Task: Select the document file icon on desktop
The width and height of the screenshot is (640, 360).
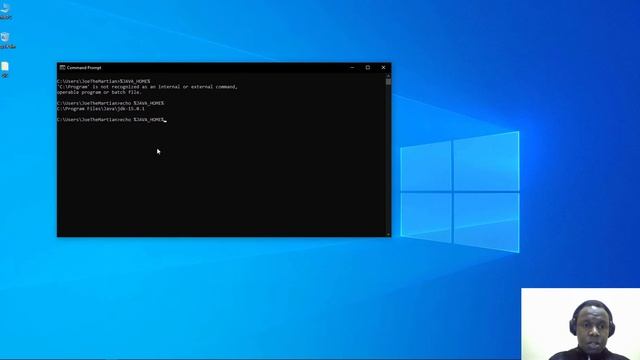Action: click(5, 69)
